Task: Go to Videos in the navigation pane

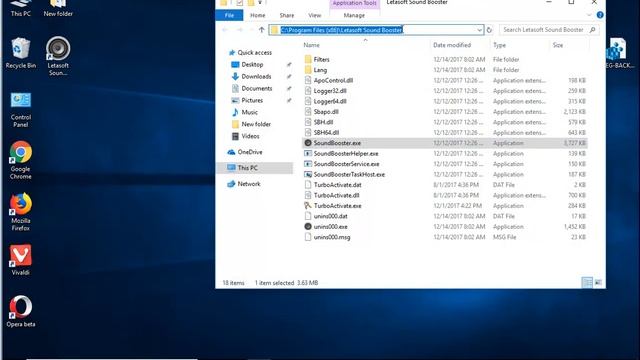Action: pyautogui.click(x=250, y=136)
